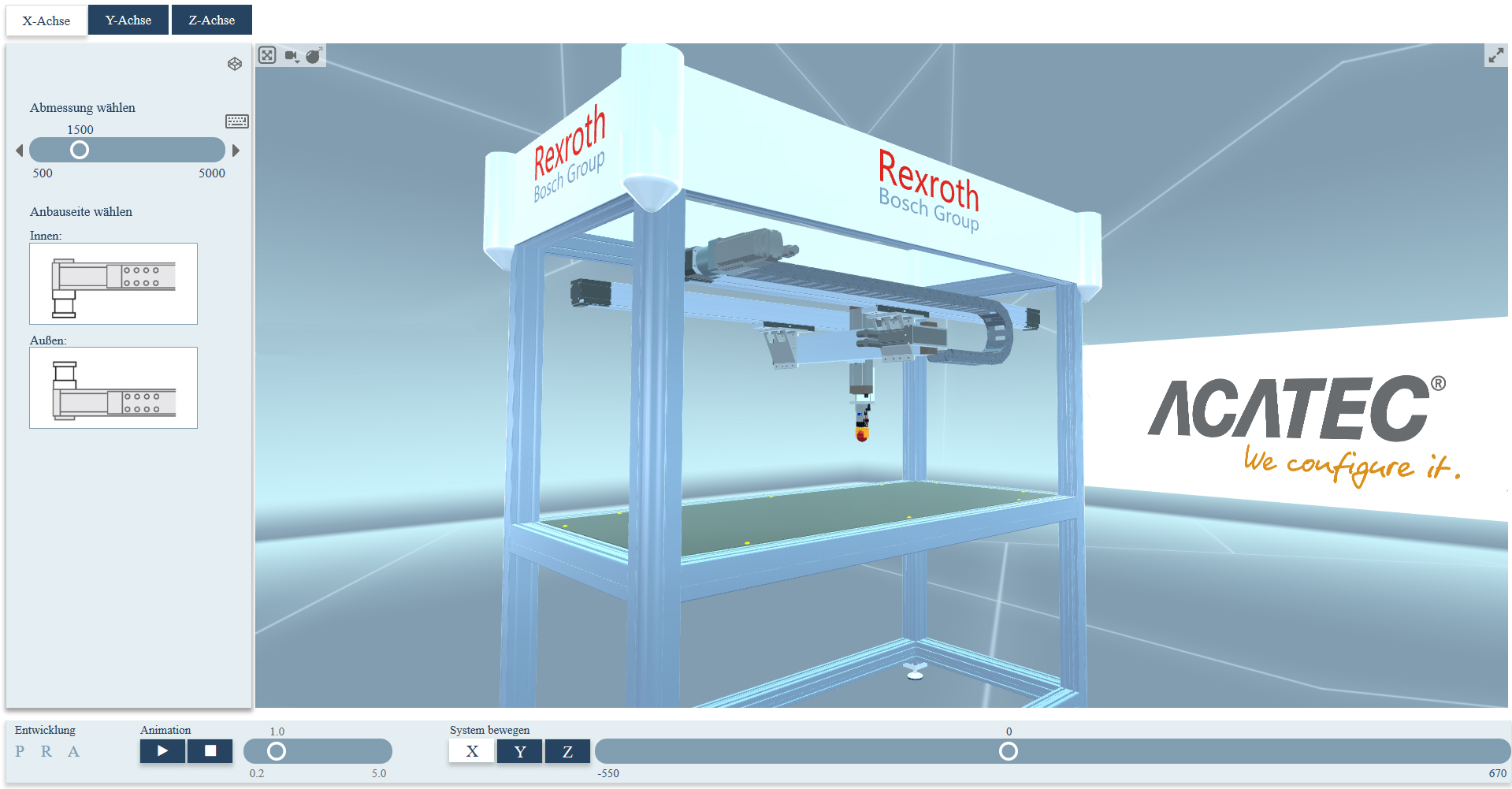The width and height of the screenshot is (1512, 789).
Task: Play the animation
Action: coord(162,751)
